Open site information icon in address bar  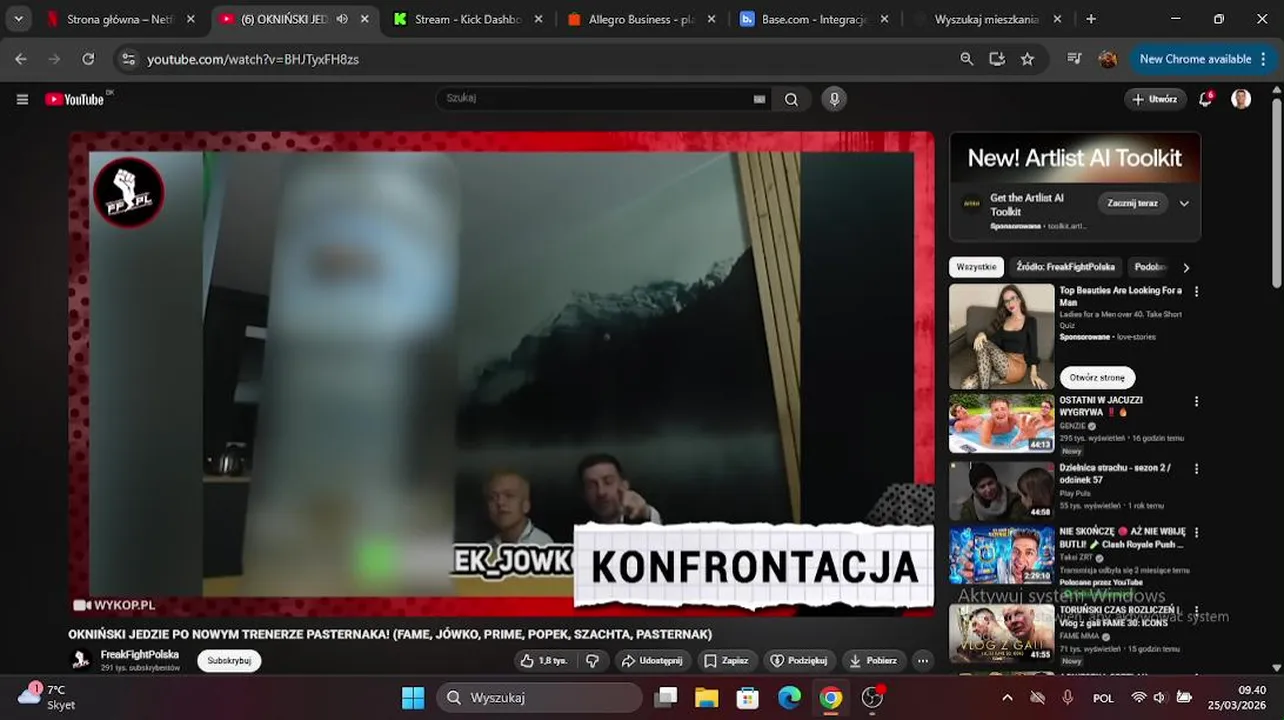pyautogui.click(x=128, y=59)
